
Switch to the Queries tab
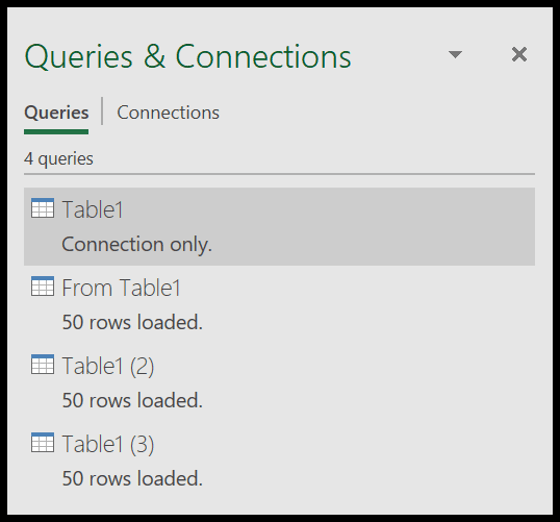[x=56, y=113]
